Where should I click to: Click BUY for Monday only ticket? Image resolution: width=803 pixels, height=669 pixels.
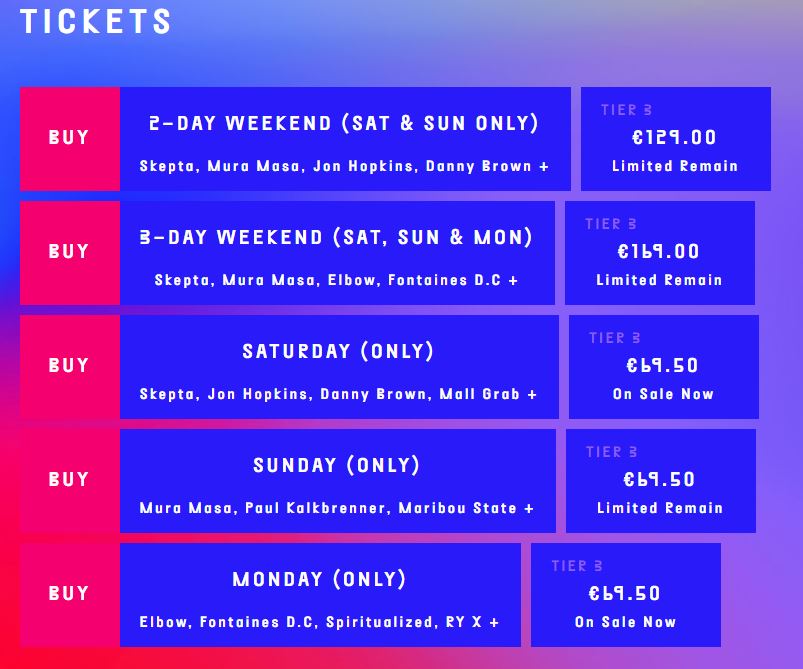coord(70,594)
